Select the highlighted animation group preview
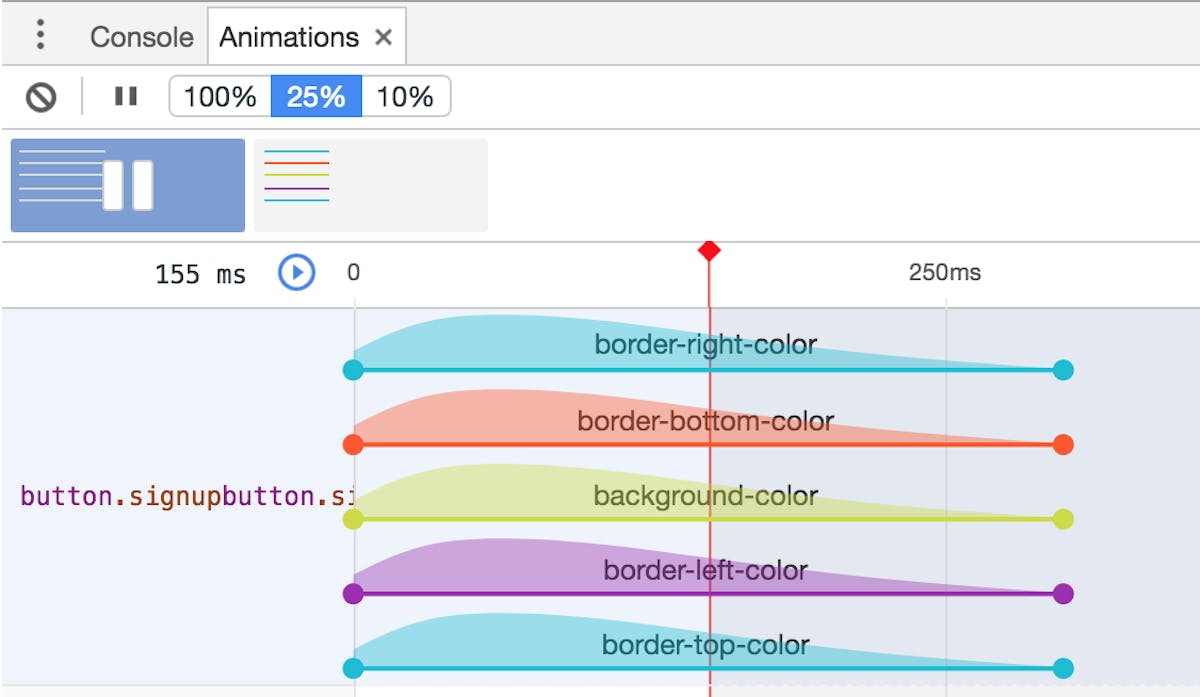1200x697 pixels. [127, 185]
